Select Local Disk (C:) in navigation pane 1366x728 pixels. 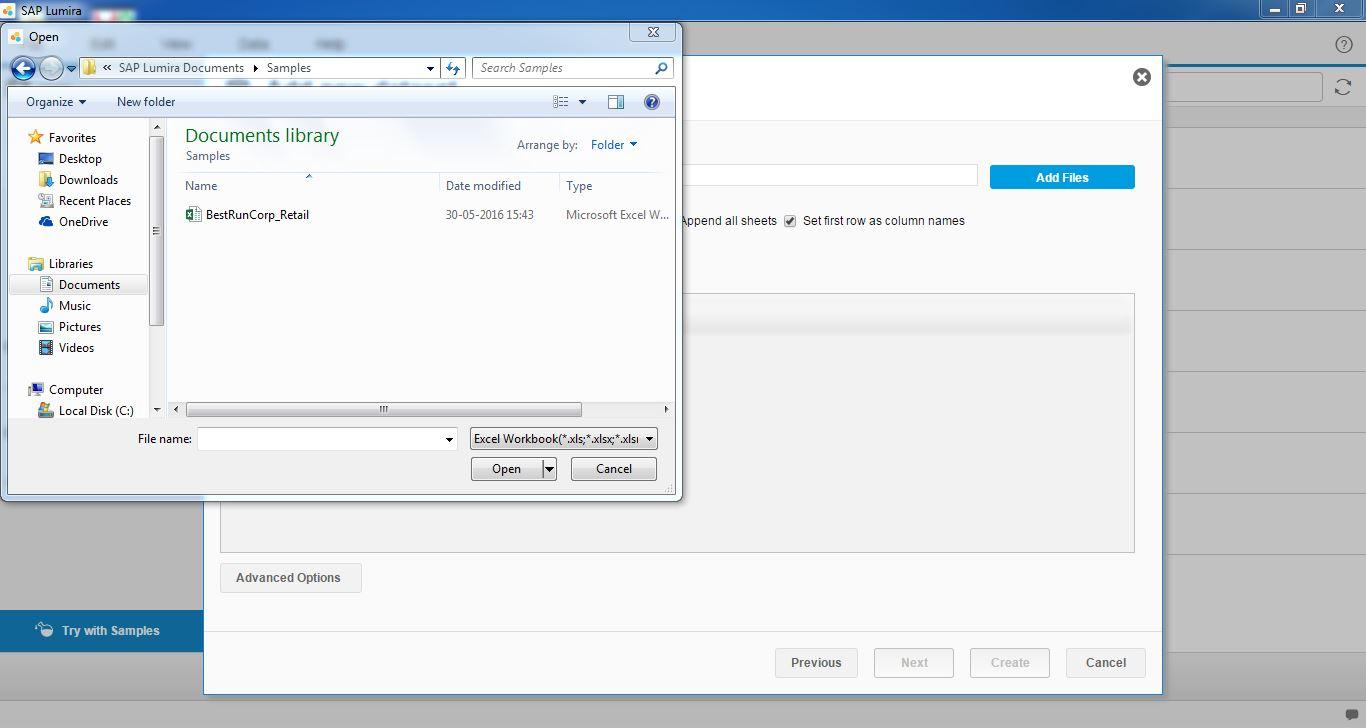95,411
